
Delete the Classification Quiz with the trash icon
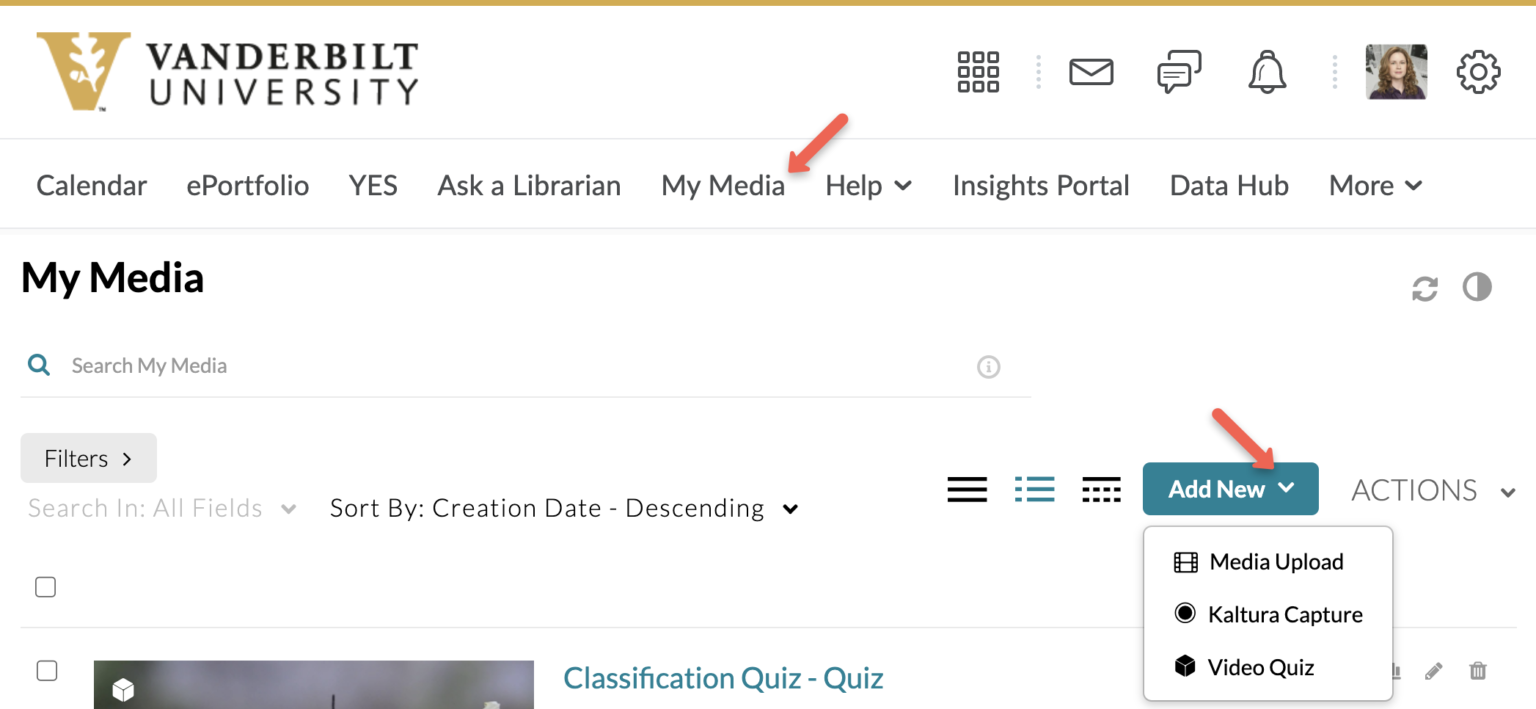[x=1477, y=671]
